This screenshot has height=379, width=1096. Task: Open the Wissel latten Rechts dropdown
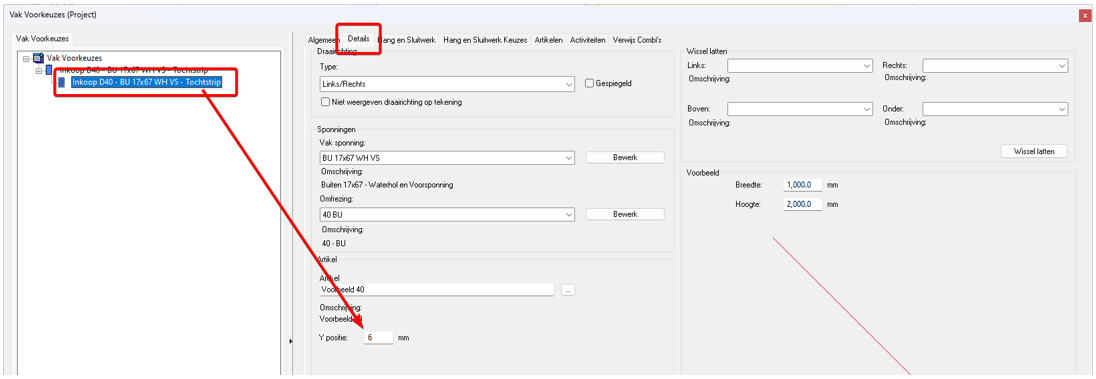click(995, 66)
